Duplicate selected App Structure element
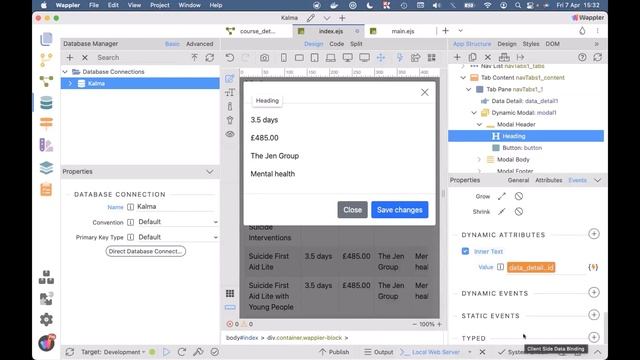Viewport: 640px width, 360px height. click(472, 57)
